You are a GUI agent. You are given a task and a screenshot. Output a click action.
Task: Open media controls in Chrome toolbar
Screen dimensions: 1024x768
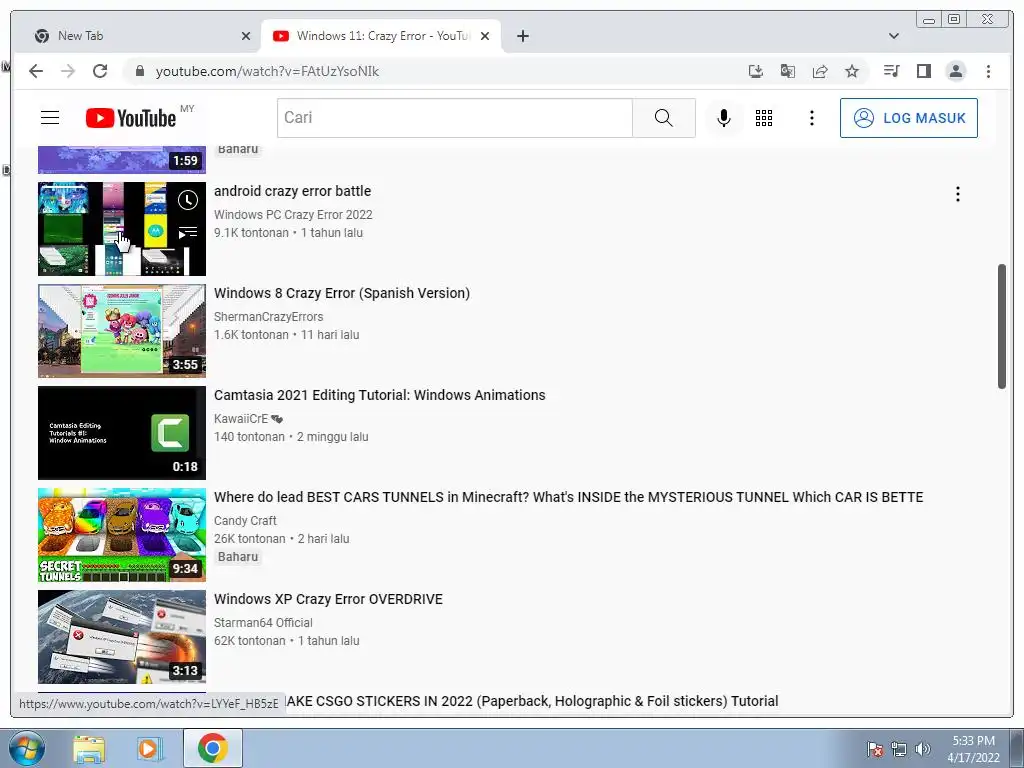(891, 71)
